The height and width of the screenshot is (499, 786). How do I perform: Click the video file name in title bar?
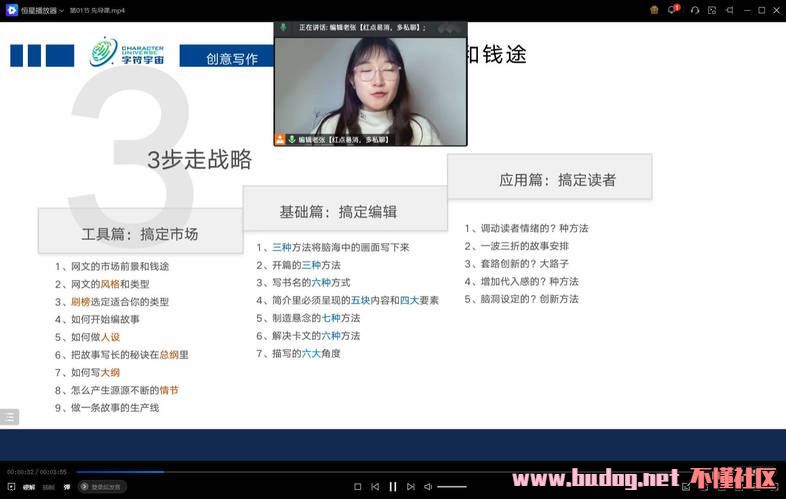97,11
